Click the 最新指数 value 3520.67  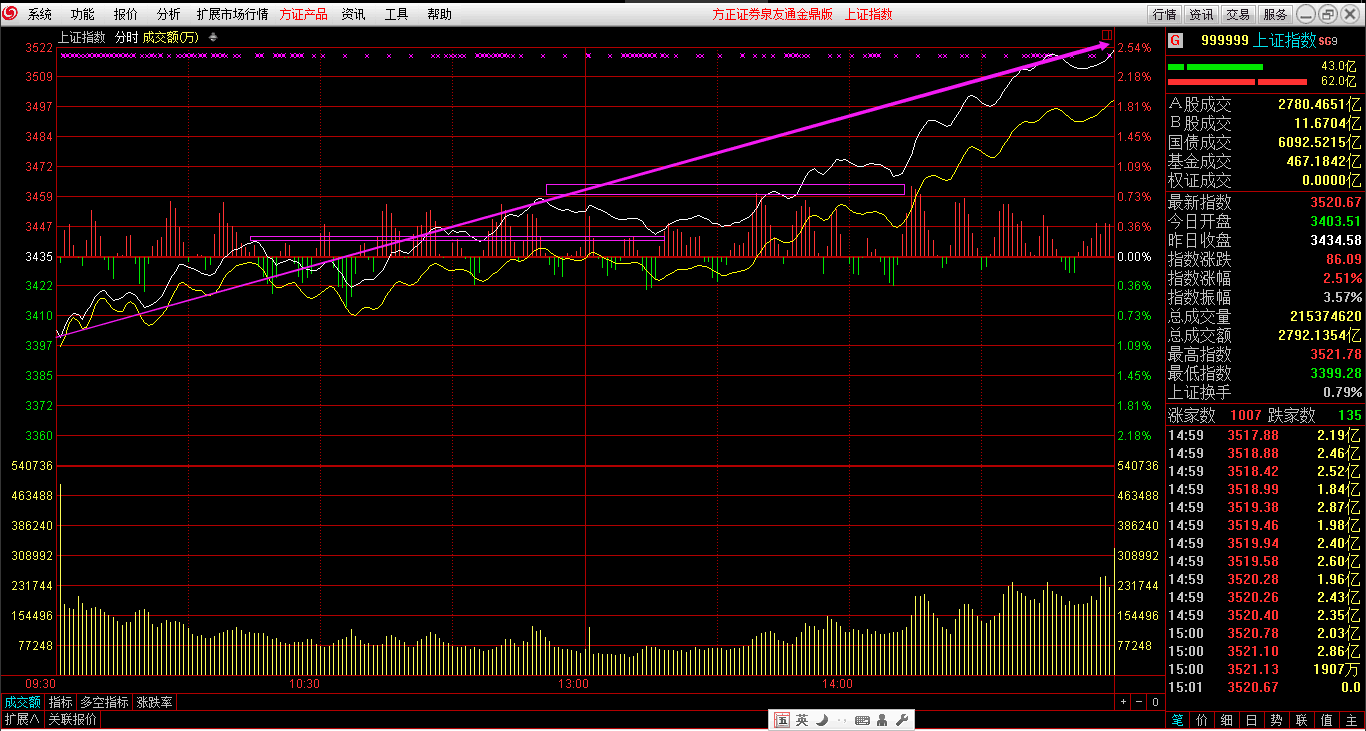coord(1336,203)
